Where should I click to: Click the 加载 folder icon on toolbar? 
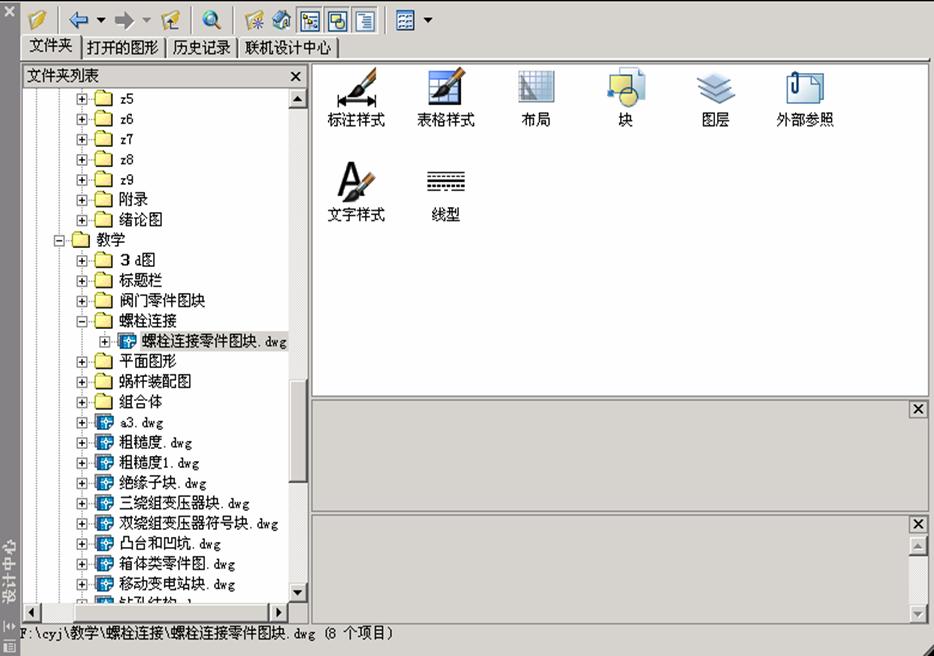click(37, 18)
